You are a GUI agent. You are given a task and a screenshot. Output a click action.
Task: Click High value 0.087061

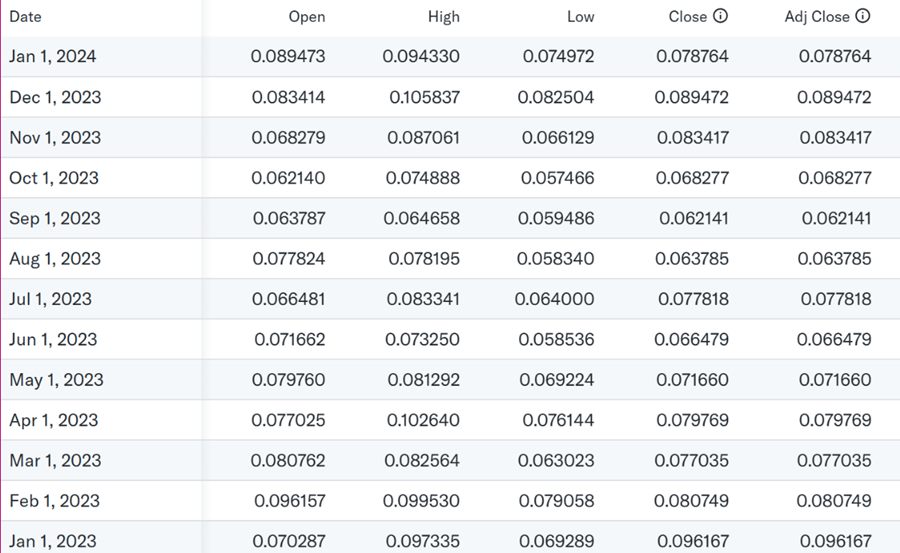424,137
